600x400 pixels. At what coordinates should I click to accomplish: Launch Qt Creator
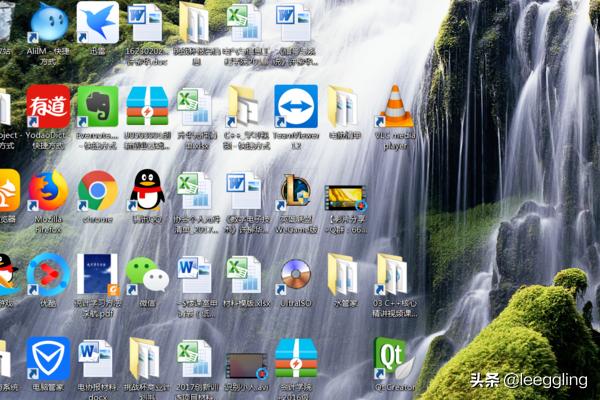click(394, 359)
